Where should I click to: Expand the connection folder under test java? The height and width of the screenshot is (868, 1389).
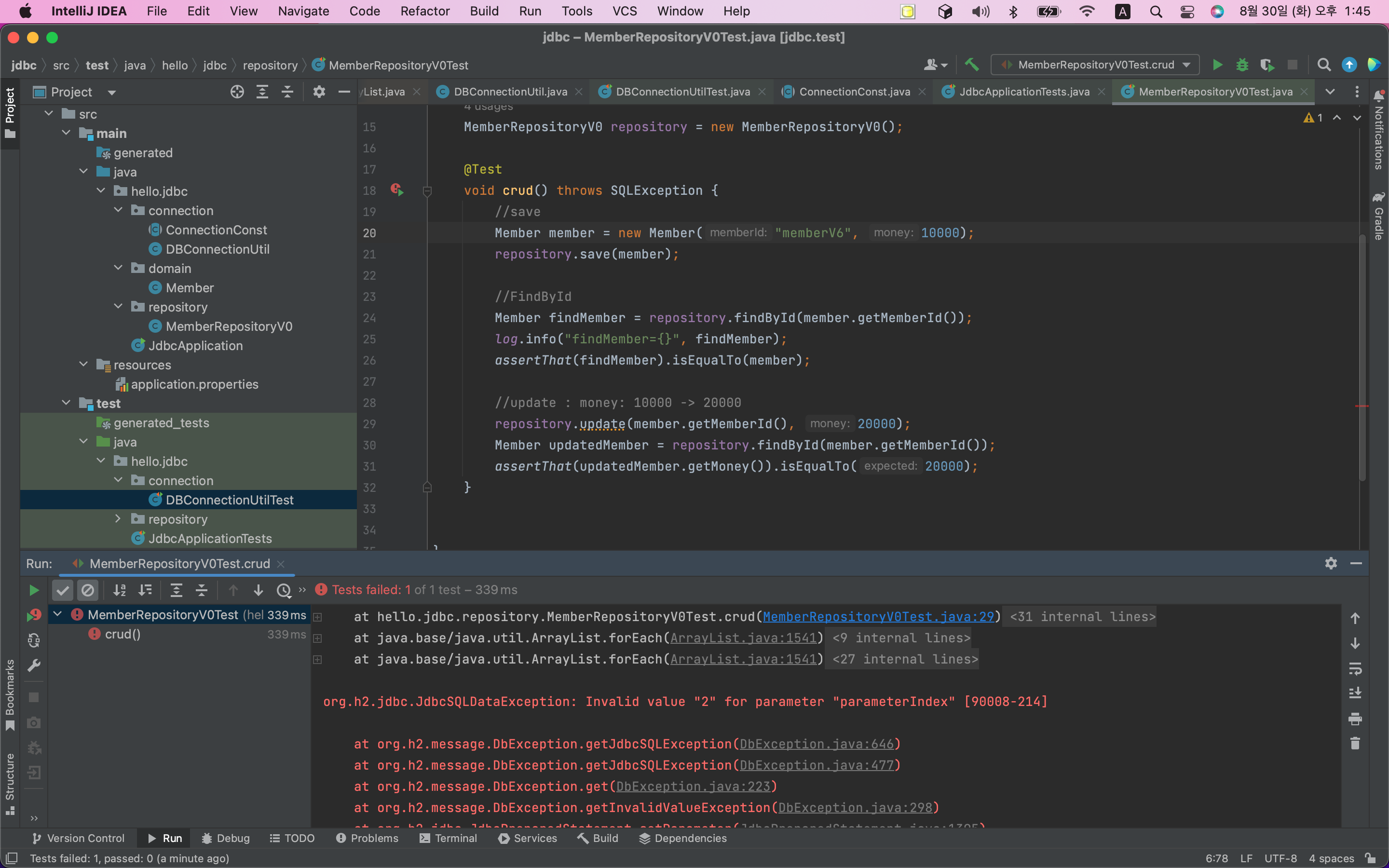coord(119,480)
